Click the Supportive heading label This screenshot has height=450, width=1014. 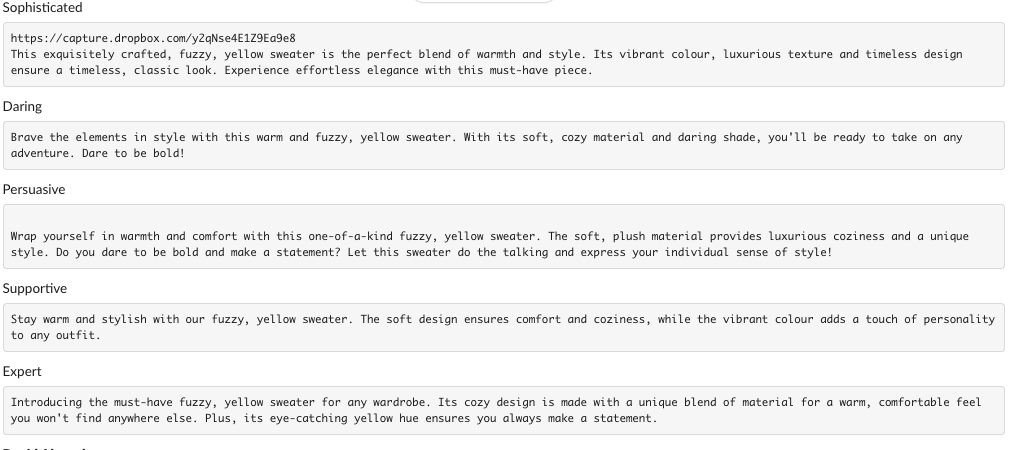click(34, 288)
